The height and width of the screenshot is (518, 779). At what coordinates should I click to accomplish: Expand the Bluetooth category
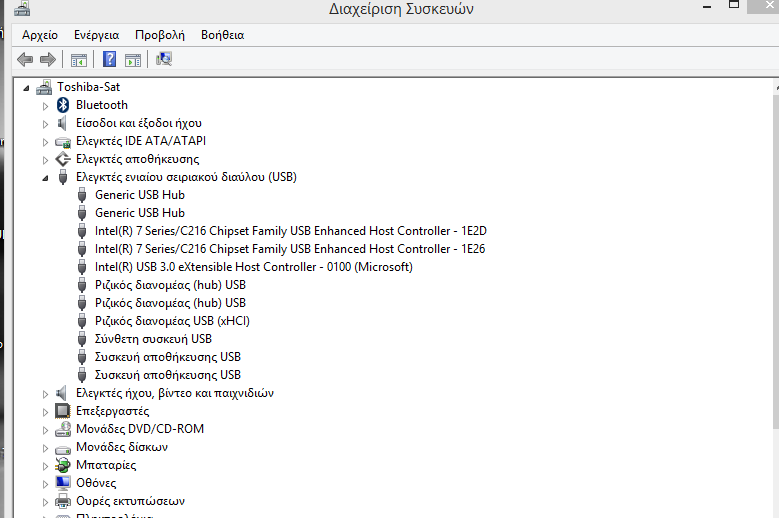(x=45, y=106)
